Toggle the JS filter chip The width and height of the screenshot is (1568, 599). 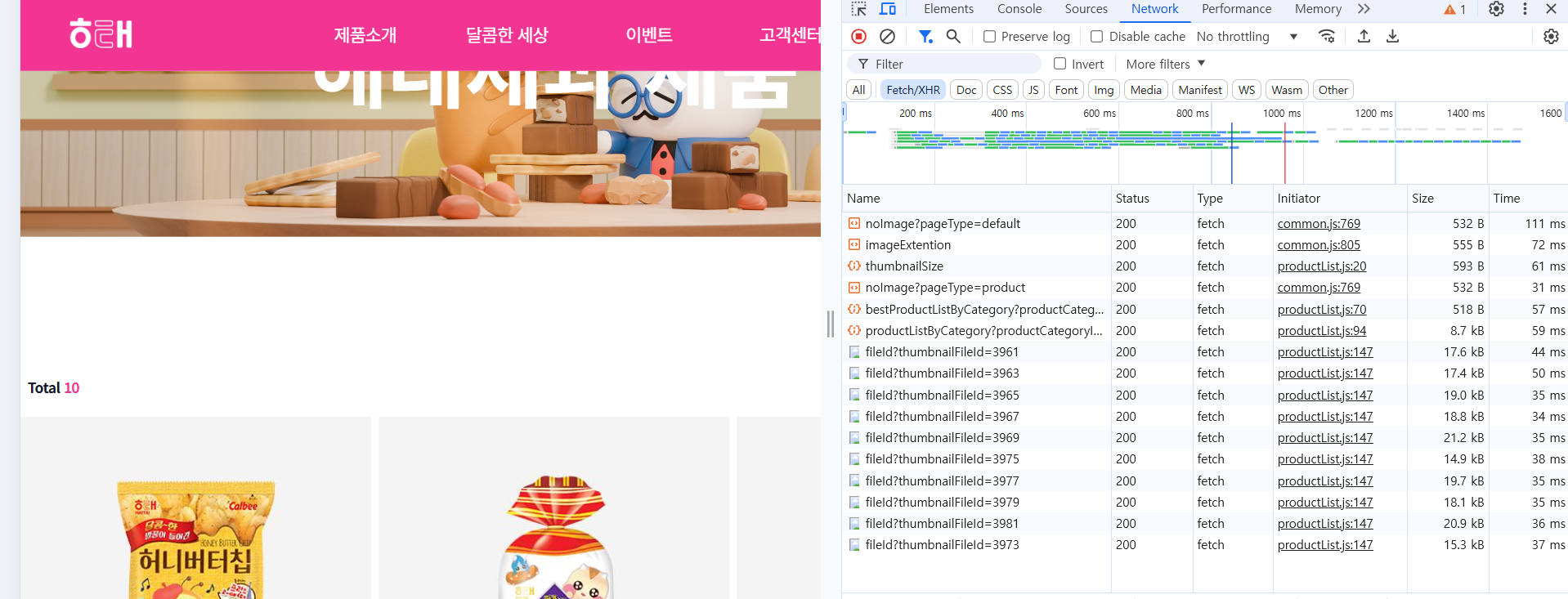coord(1033,90)
